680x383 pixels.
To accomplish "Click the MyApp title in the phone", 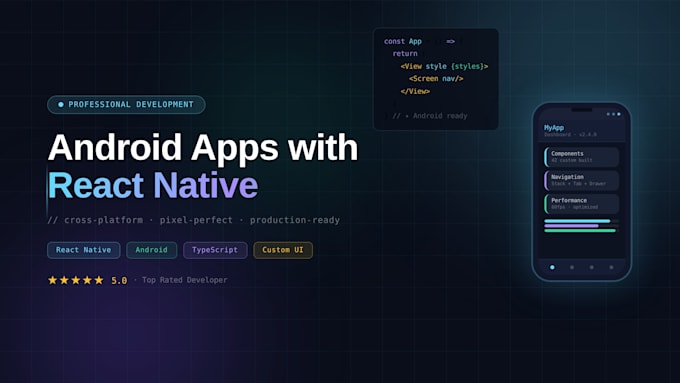I will [x=554, y=128].
